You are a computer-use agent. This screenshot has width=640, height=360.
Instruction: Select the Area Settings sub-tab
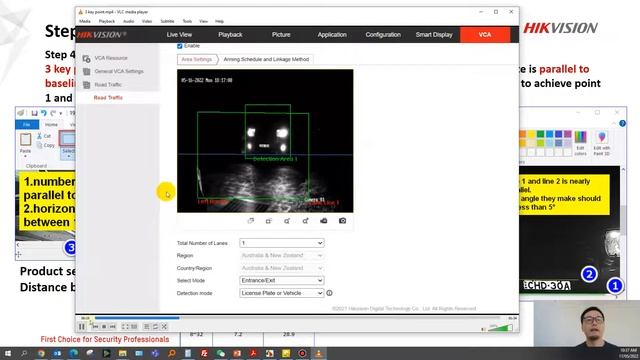point(197,59)
